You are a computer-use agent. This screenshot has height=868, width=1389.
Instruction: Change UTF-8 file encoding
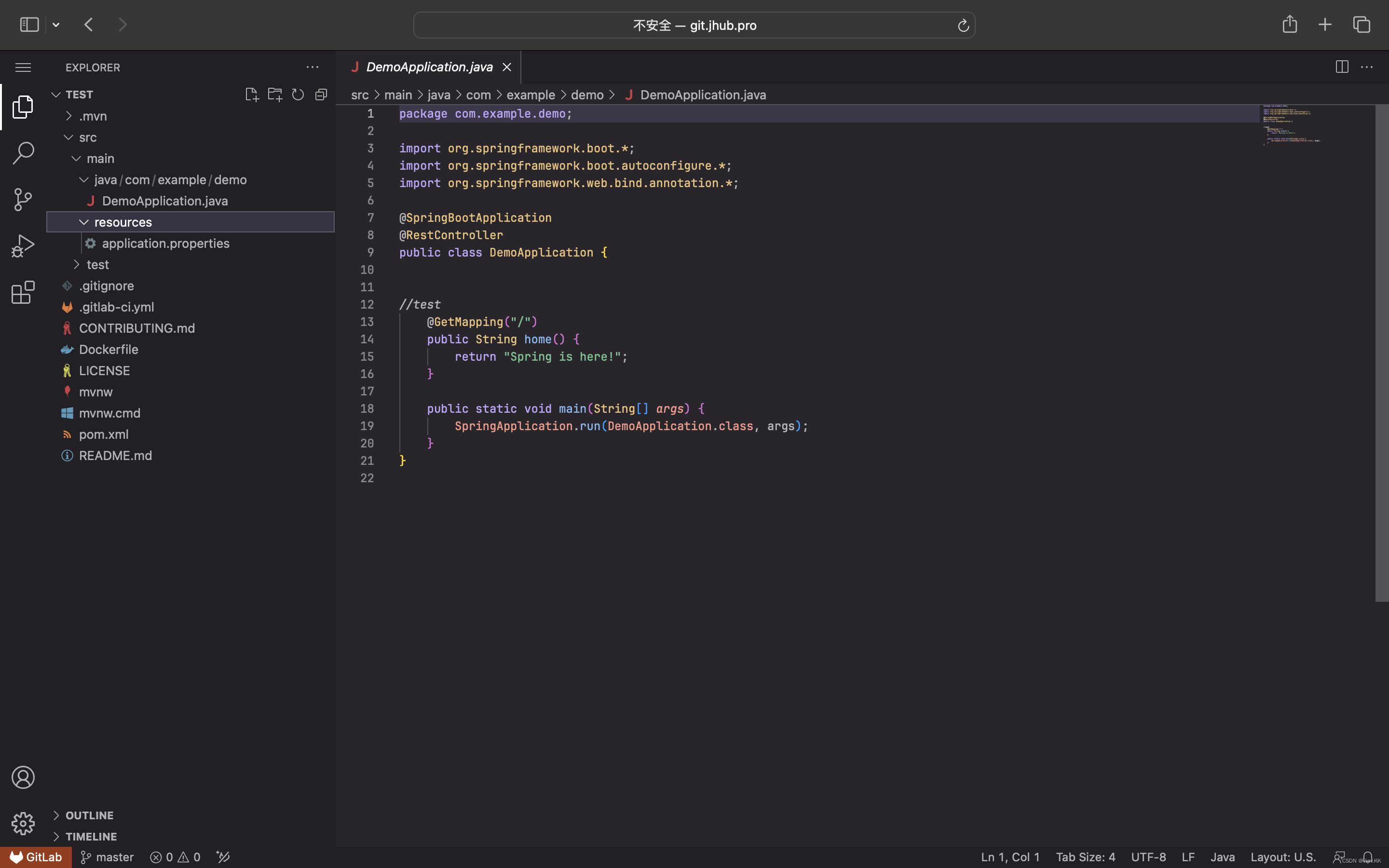[x=1148, y=857]
